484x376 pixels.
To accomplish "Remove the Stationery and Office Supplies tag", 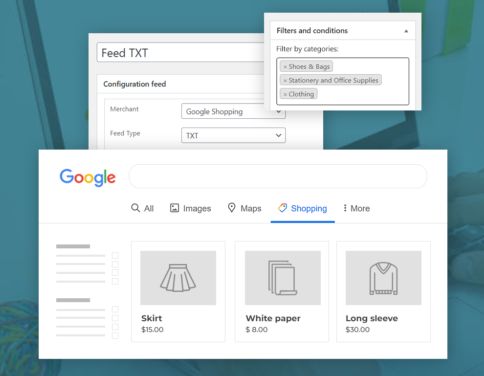I will click(x=285, y=81).
